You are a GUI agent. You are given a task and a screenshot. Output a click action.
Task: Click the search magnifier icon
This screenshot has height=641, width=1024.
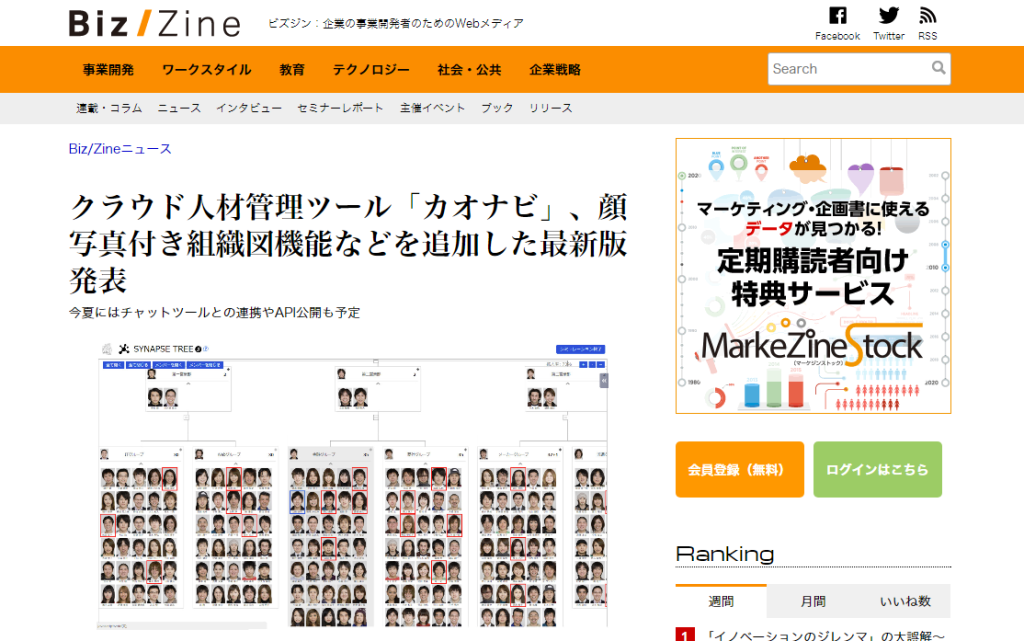938,68
